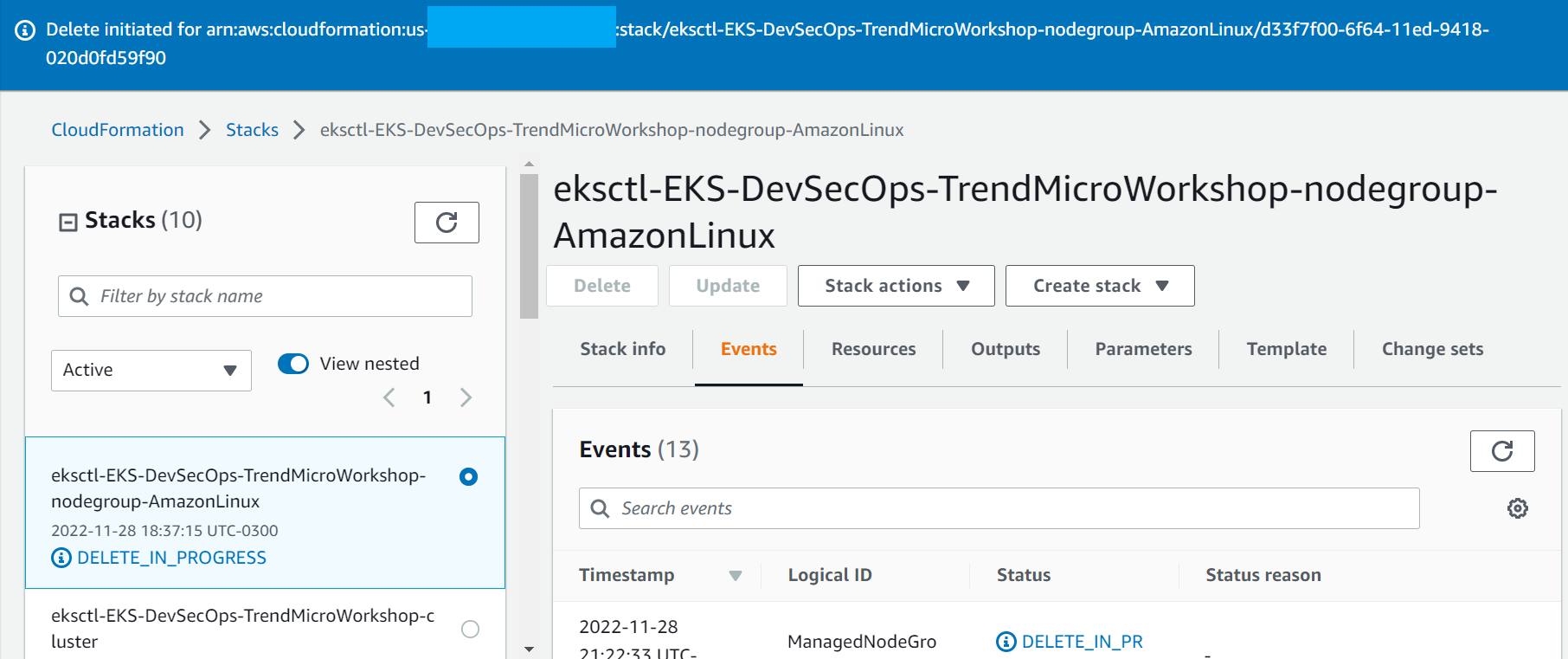
Task: Click the scrollbar down arrow
Action: click(529, 649)
